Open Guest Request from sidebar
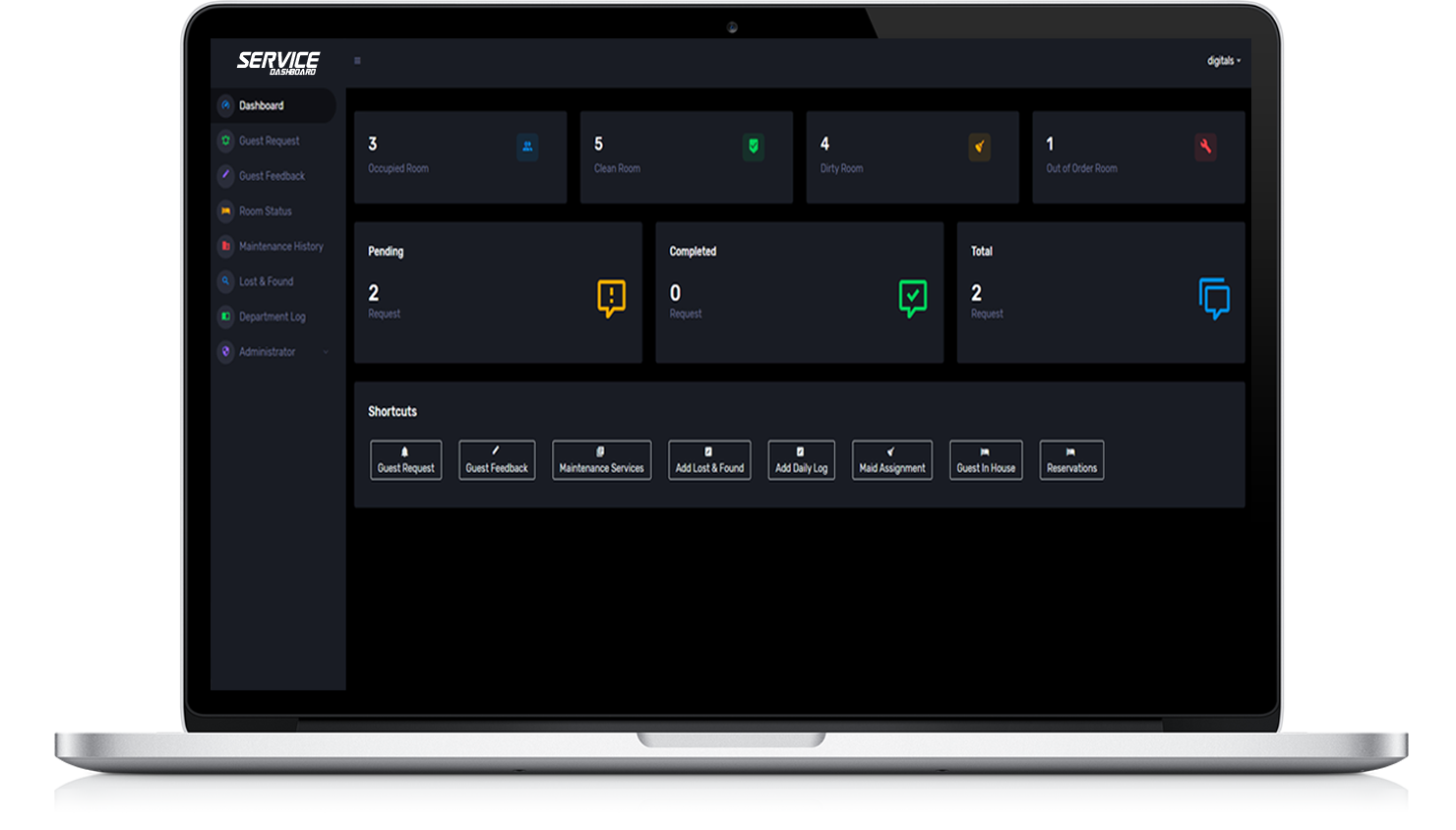Viewport: 1456px width, 830px height. [x=269, y=142]
